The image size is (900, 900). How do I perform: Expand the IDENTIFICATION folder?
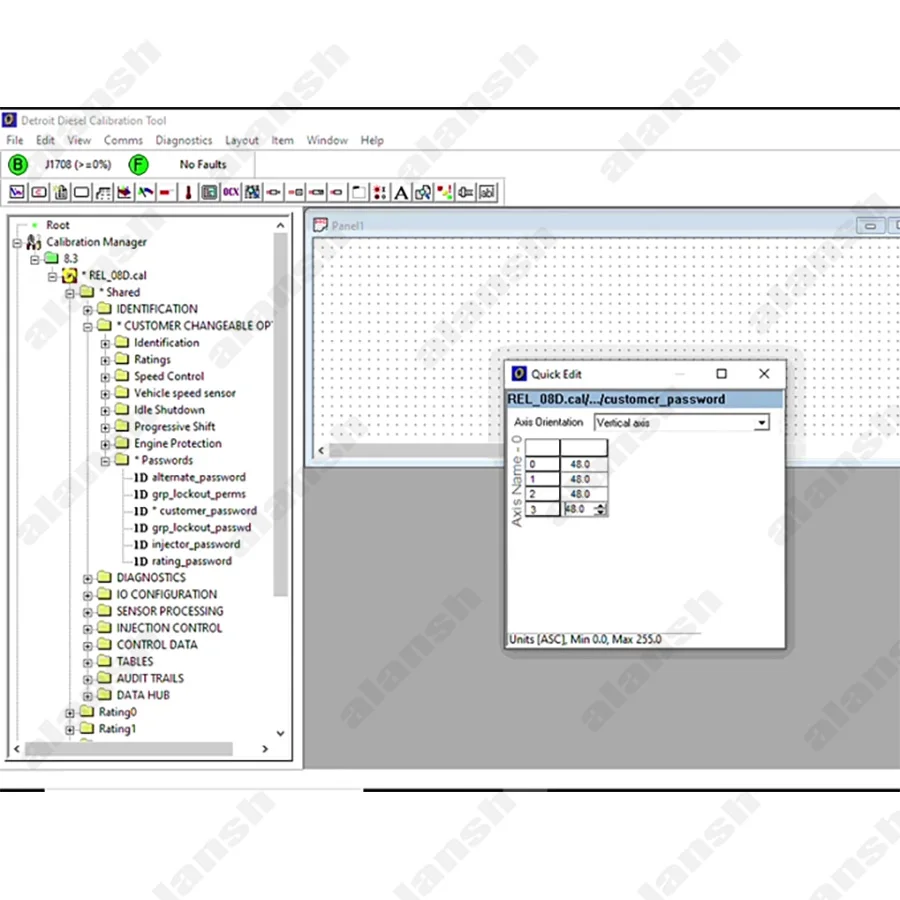coord(87,311)
